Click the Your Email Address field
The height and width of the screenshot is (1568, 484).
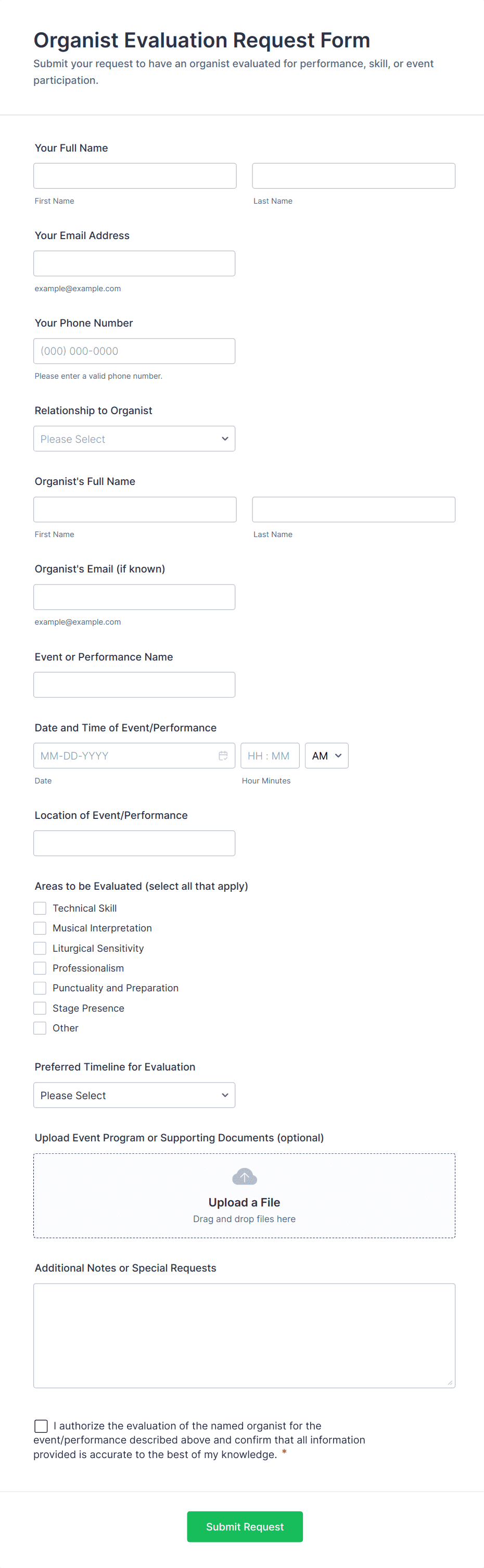(134, 264)
